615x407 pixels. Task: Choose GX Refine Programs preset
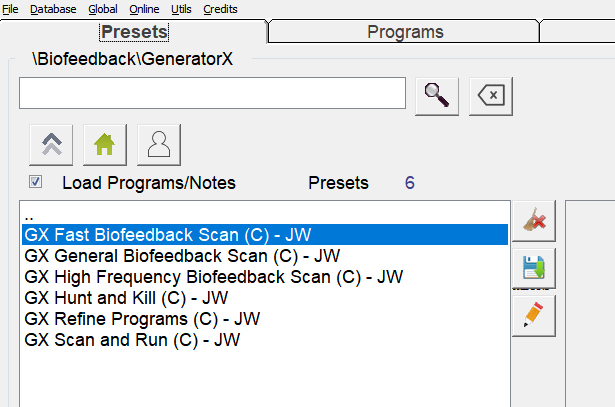coord(143,318)
